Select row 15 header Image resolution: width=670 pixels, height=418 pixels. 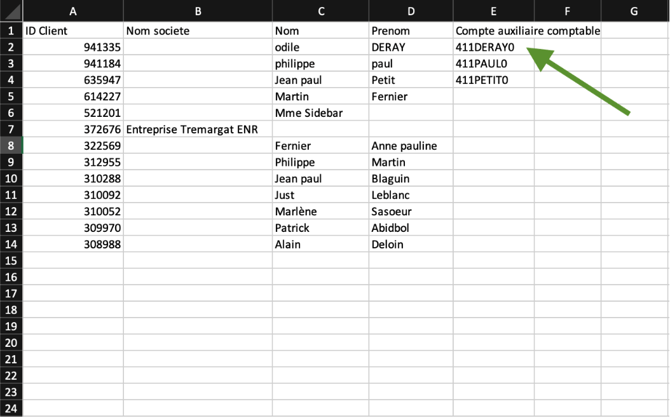tap(11, 261)
